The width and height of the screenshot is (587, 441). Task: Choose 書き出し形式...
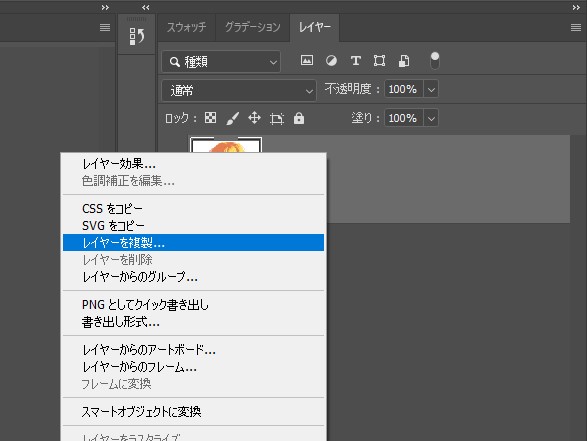click(x=193, y=322)
